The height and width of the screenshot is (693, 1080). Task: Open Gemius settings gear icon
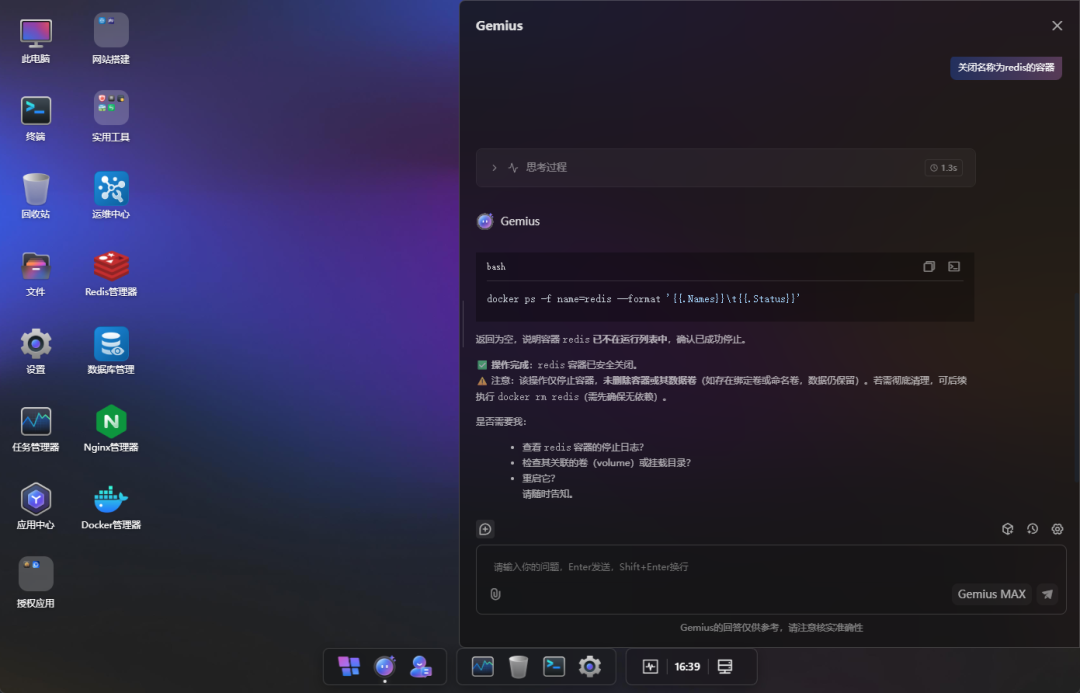point(1057,529)
